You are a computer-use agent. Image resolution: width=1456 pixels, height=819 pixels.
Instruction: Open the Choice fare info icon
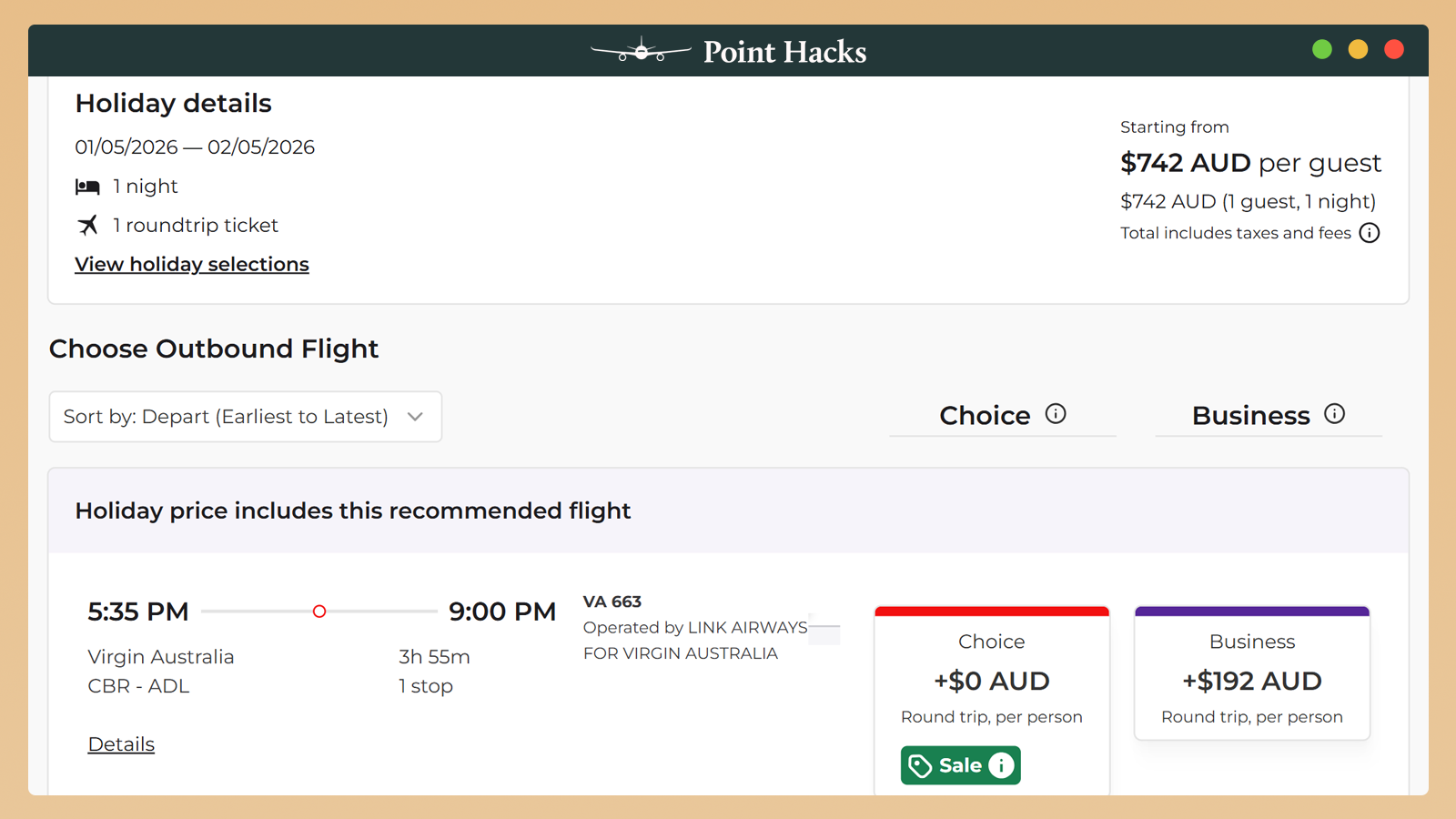[1056, 414]
